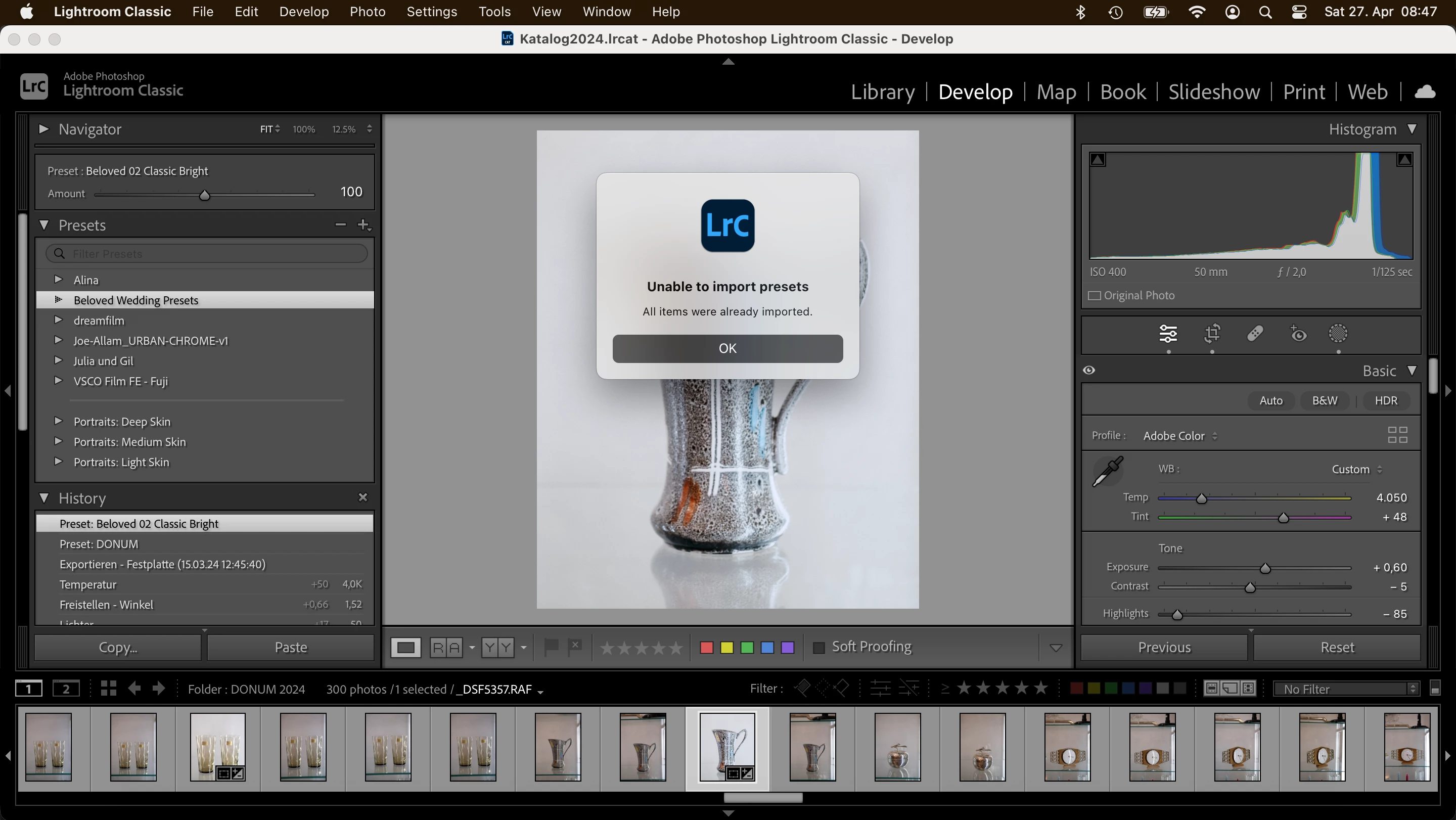Click the Create New Preset plus icon
Image resolution: width=1456 pixels, height=820 pixels.
363,225
